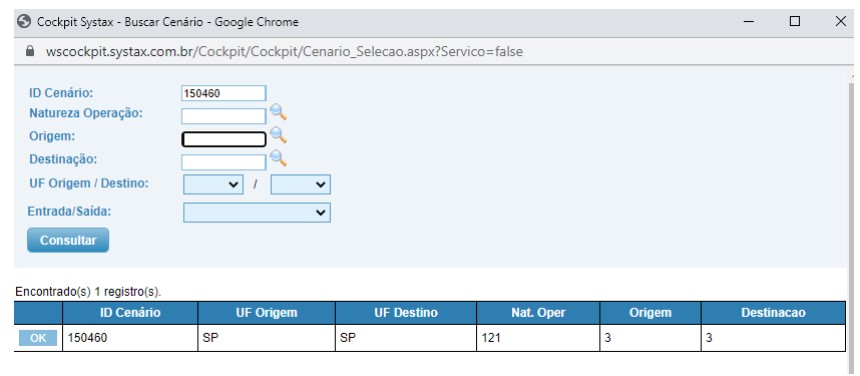Focus the Origem input field

(224, 139)
